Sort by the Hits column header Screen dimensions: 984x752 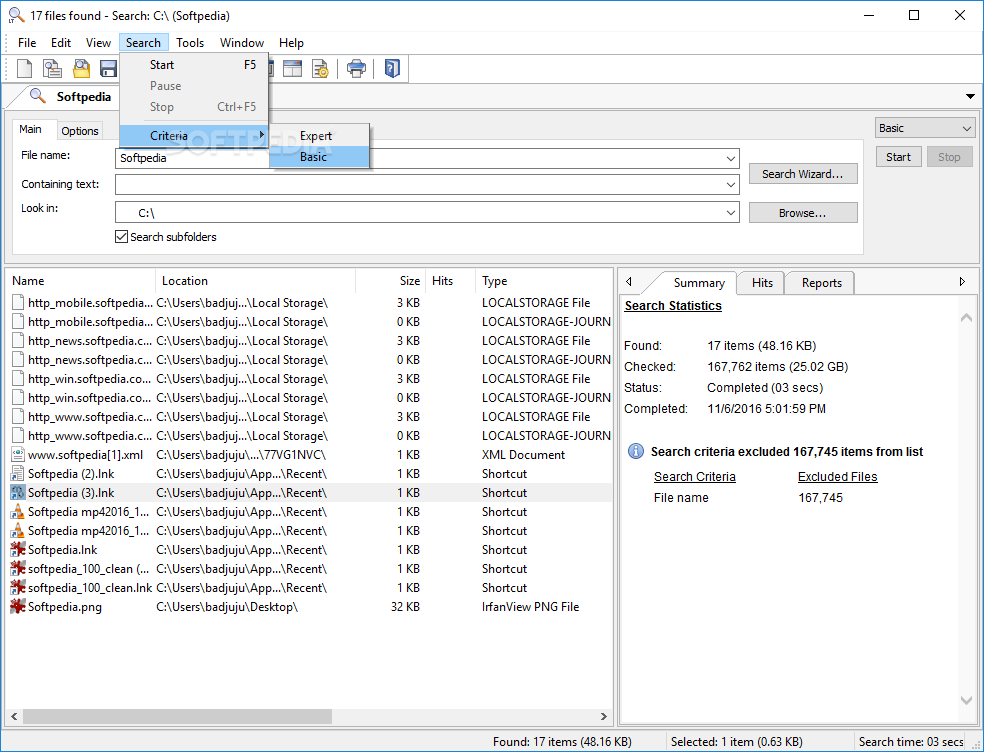tap(450, 281)
